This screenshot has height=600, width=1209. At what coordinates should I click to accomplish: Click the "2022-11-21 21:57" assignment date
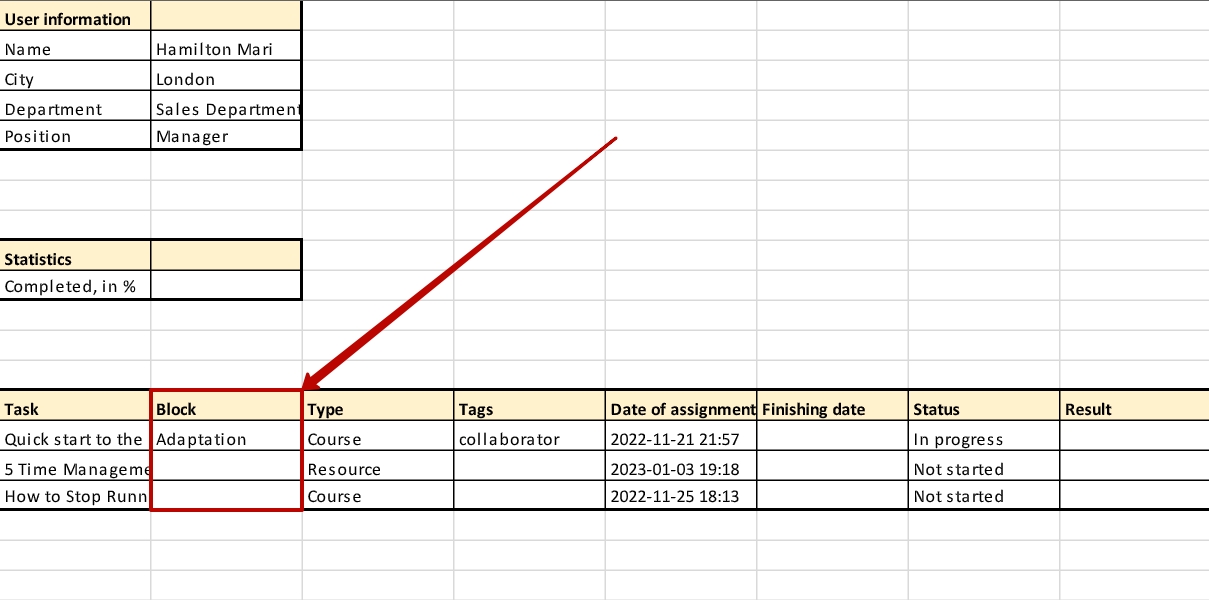tap(681, 437)
